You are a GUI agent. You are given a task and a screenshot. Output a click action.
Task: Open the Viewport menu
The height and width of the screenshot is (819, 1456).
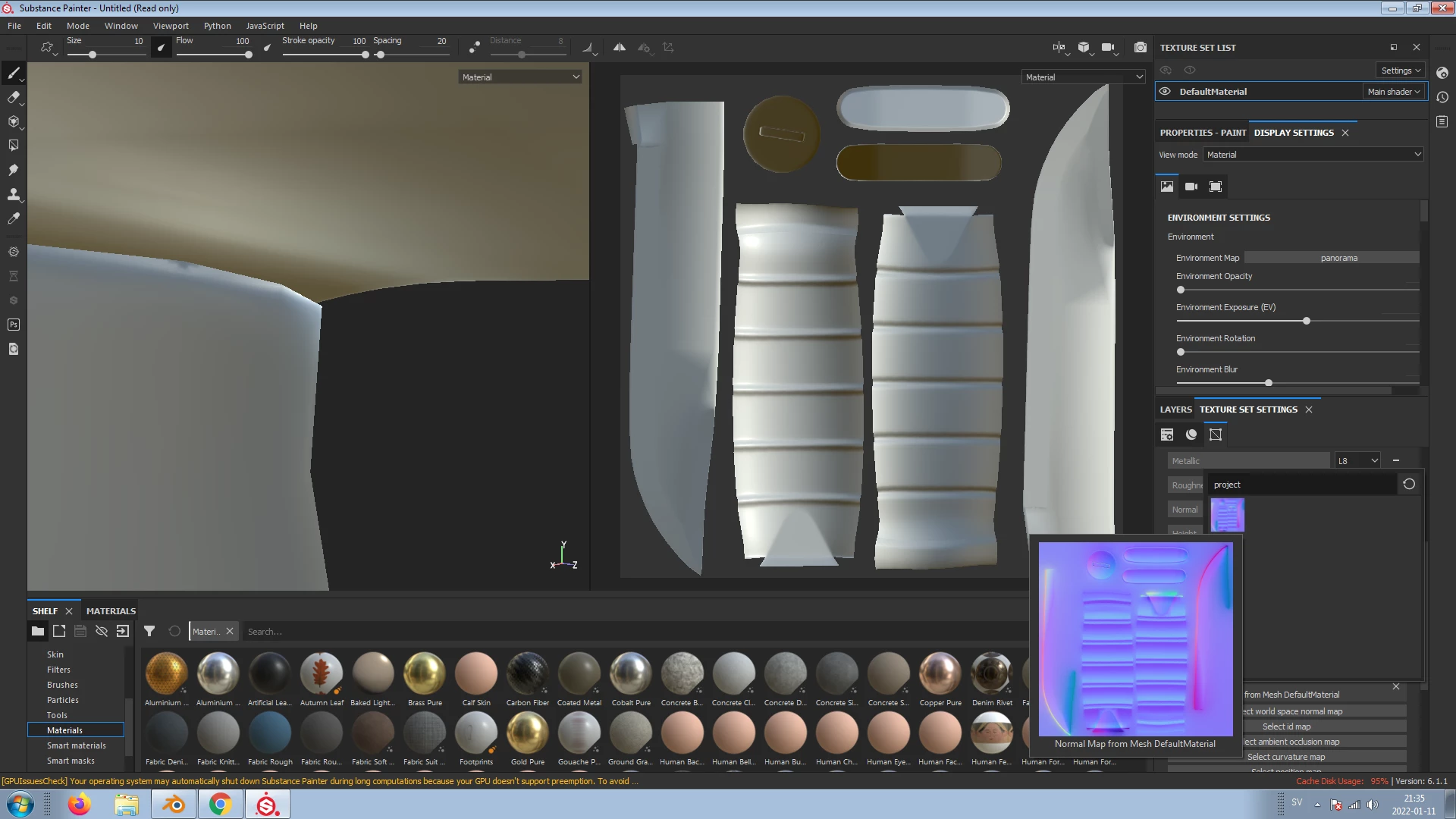(171, 25)
